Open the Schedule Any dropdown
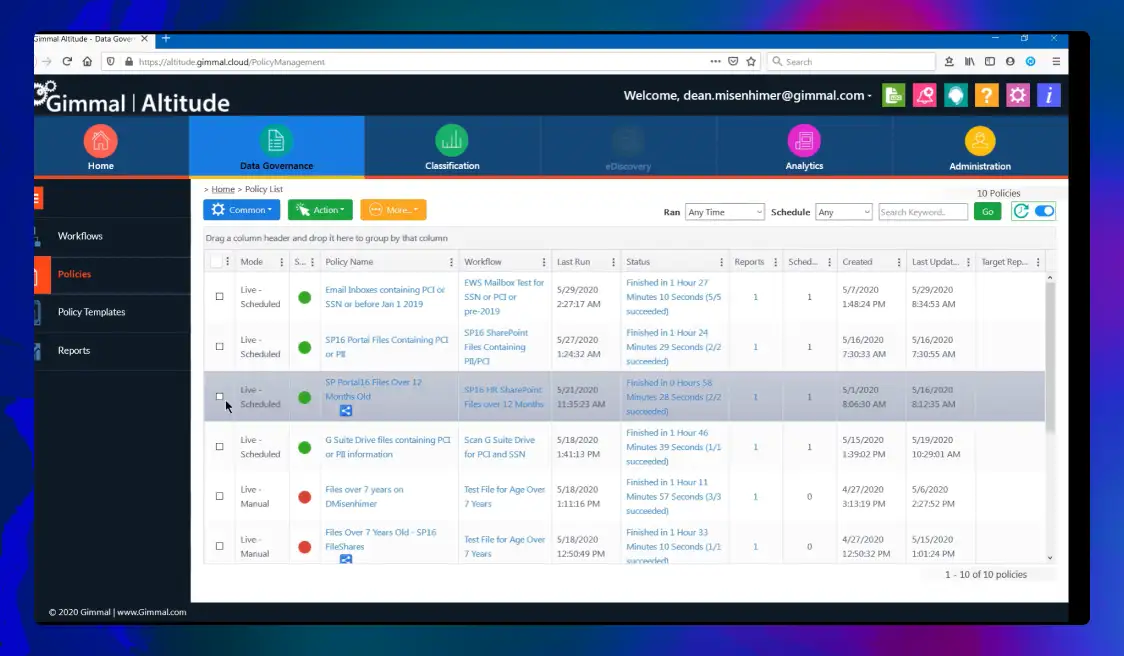This screenshot has height=656, width=1124. coord(844,212)
